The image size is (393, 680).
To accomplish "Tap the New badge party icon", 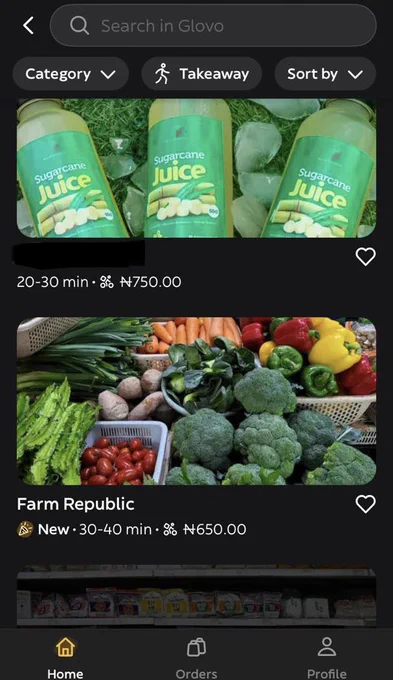I will (25, 530).
